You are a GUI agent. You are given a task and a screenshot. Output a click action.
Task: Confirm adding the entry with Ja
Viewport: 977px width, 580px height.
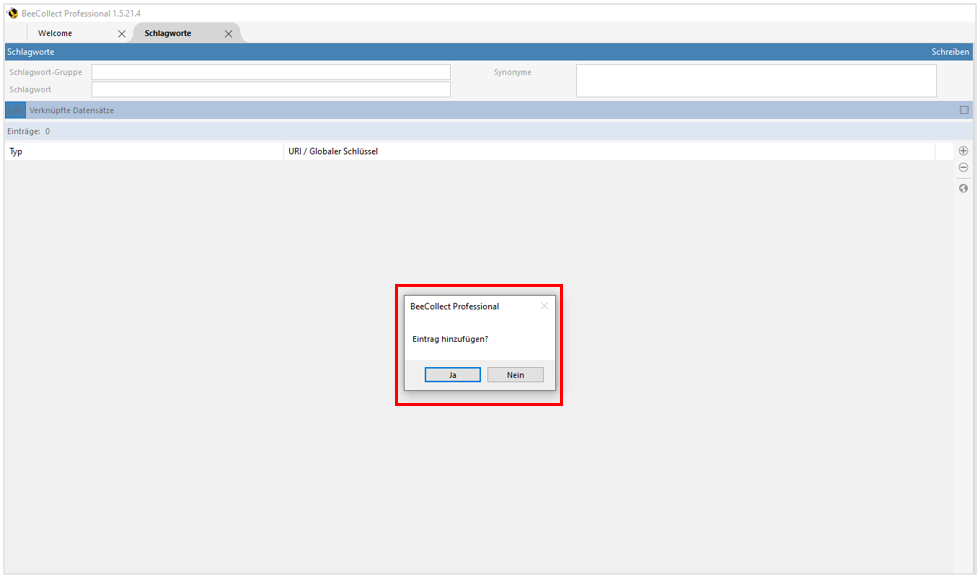coord(452,374)
